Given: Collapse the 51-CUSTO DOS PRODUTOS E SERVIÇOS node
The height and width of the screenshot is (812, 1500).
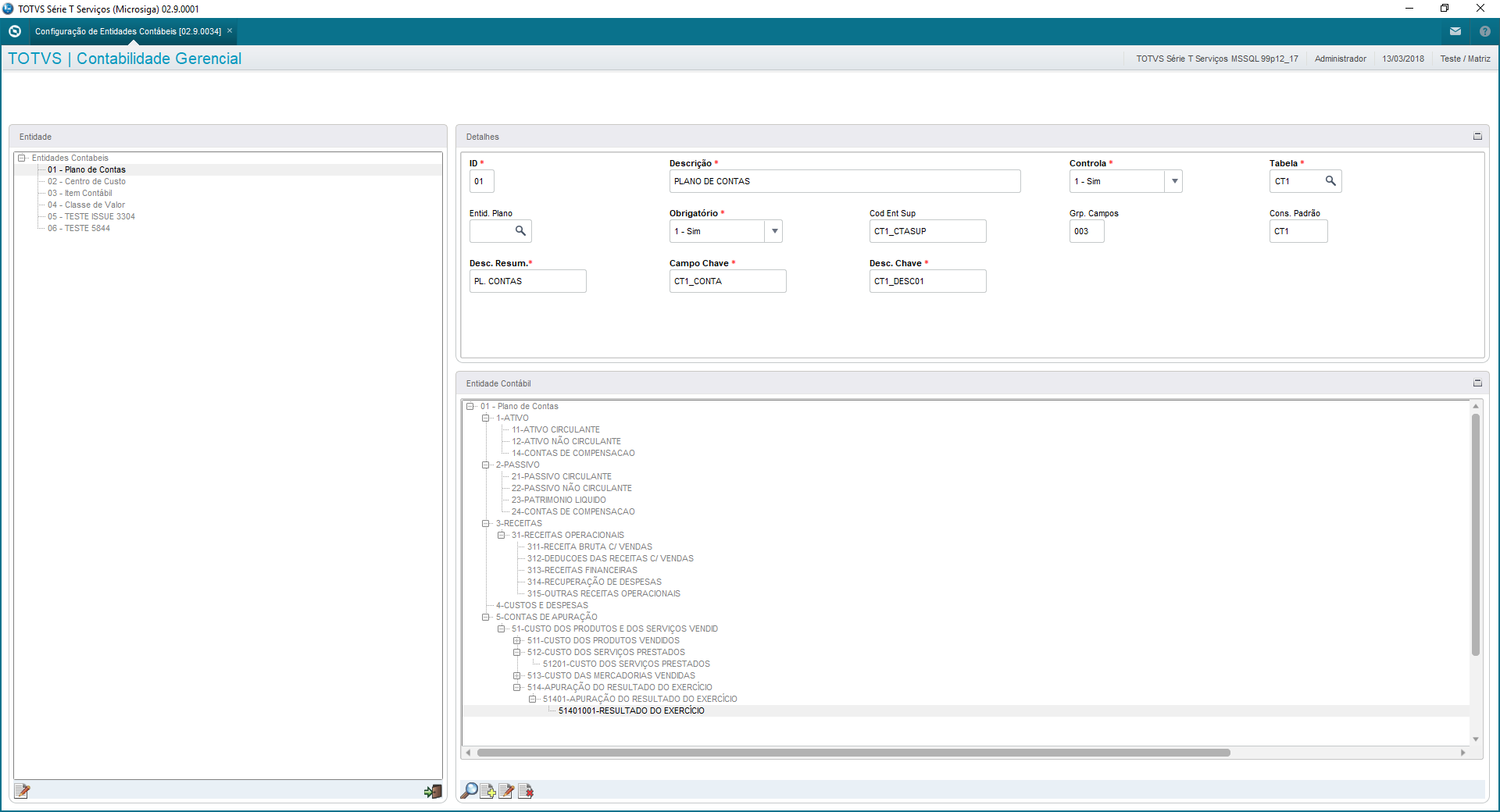Looking at the screenshot, I should 502,629.
